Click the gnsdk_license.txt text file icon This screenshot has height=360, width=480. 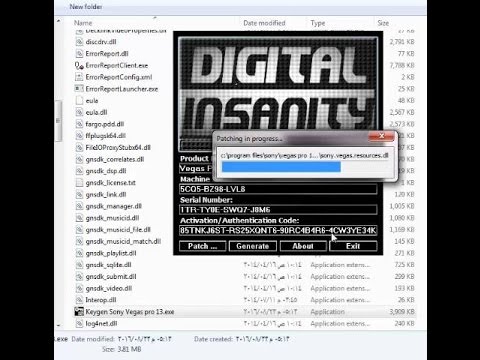click(x=79, y=183)
